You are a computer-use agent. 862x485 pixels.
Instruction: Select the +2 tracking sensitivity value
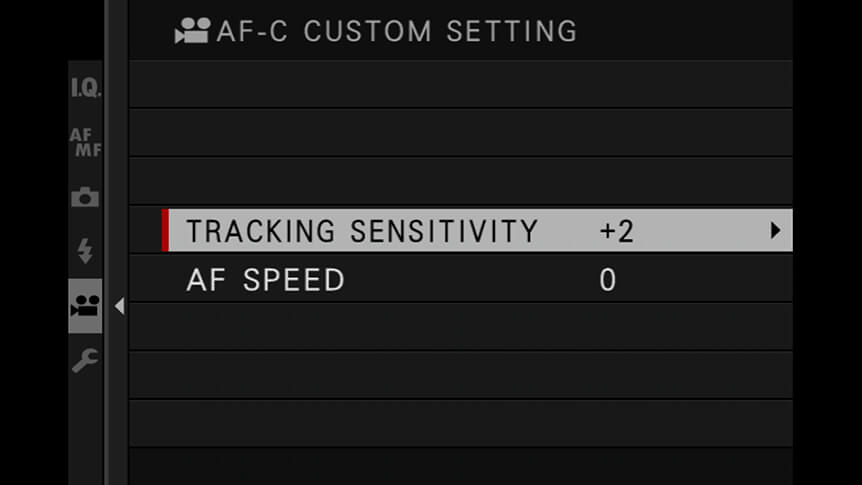coord(616,231)
